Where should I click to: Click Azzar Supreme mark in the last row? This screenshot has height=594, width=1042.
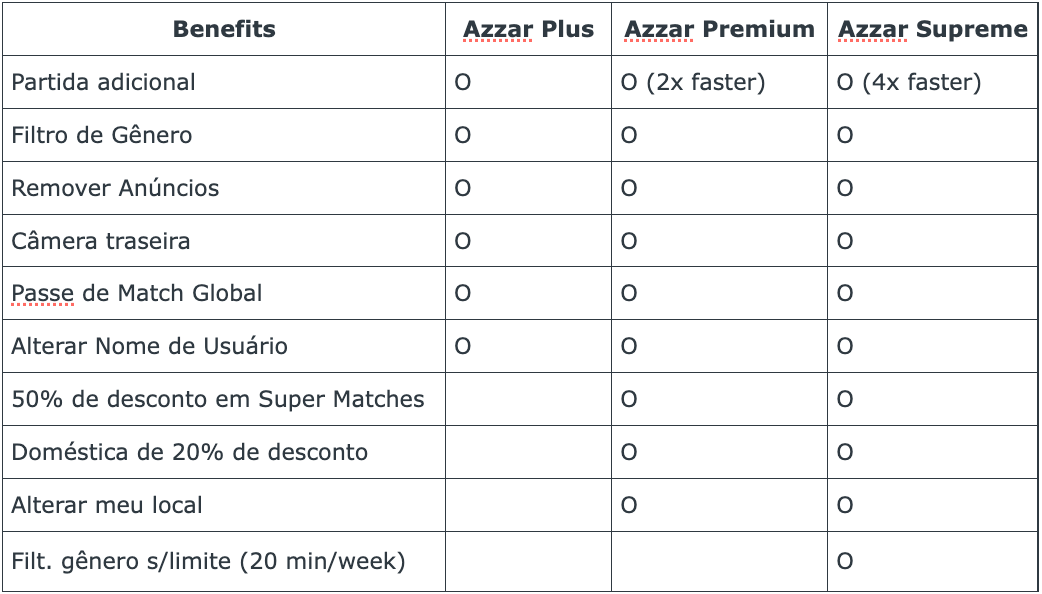click(x=845, y=562)
